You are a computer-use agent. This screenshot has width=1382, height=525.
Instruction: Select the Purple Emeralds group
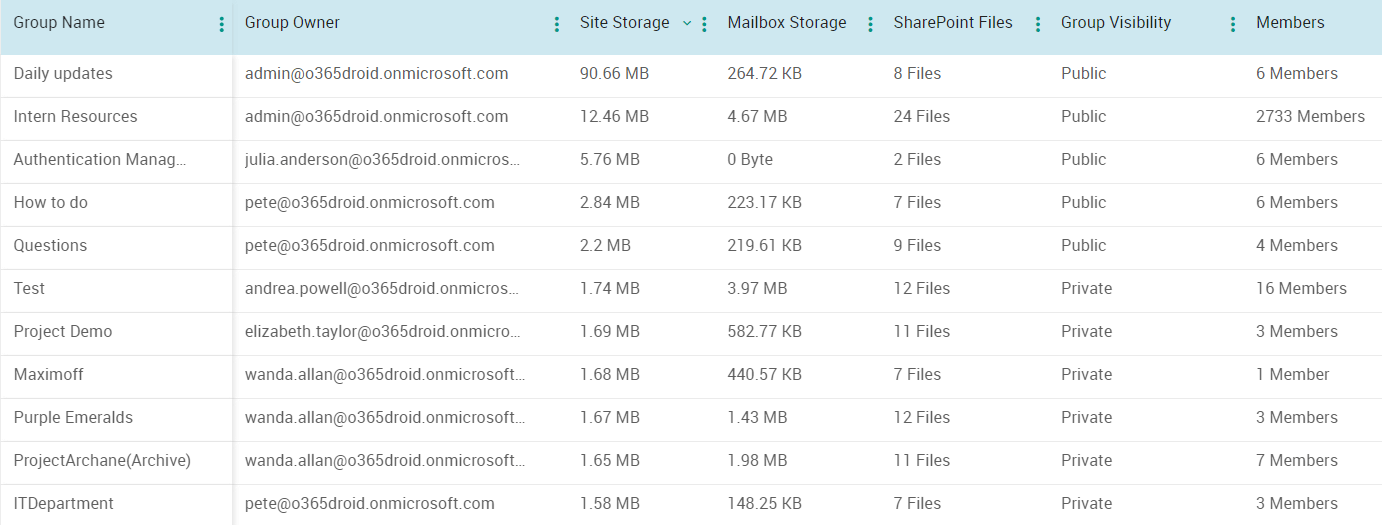73,418
